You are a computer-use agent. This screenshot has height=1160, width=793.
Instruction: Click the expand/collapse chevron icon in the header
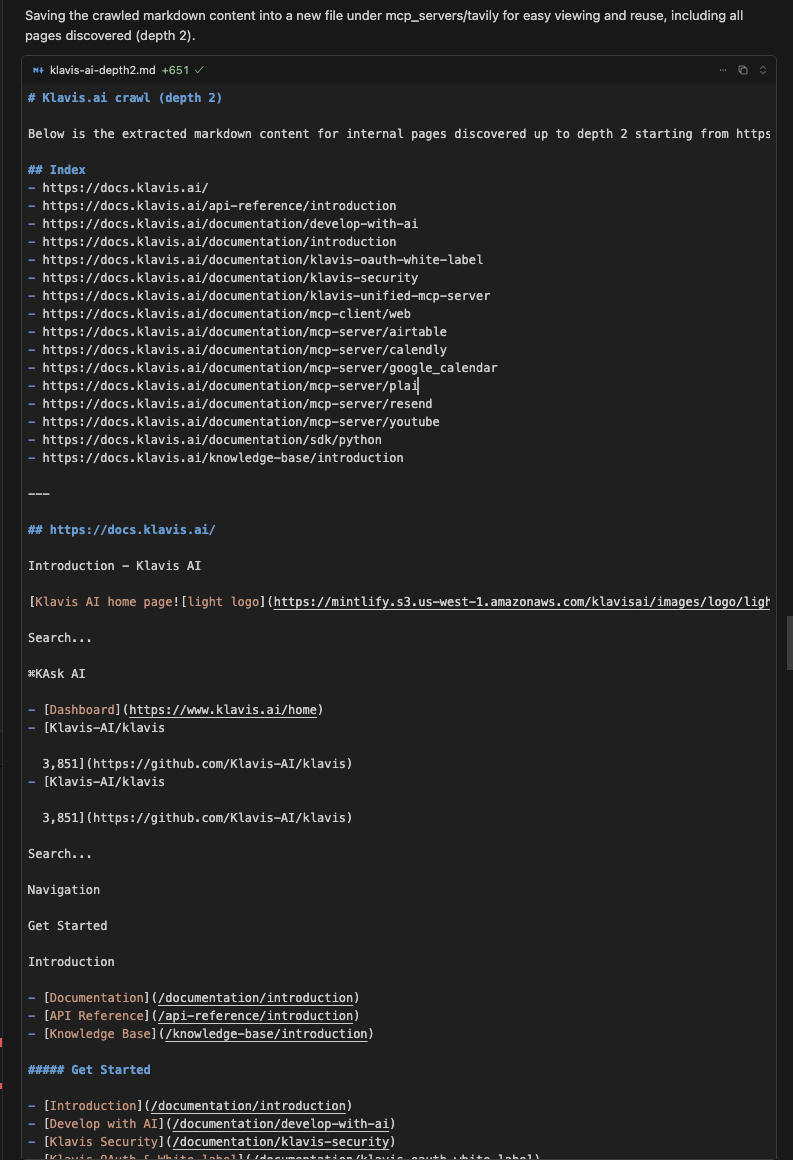point(761,70)
